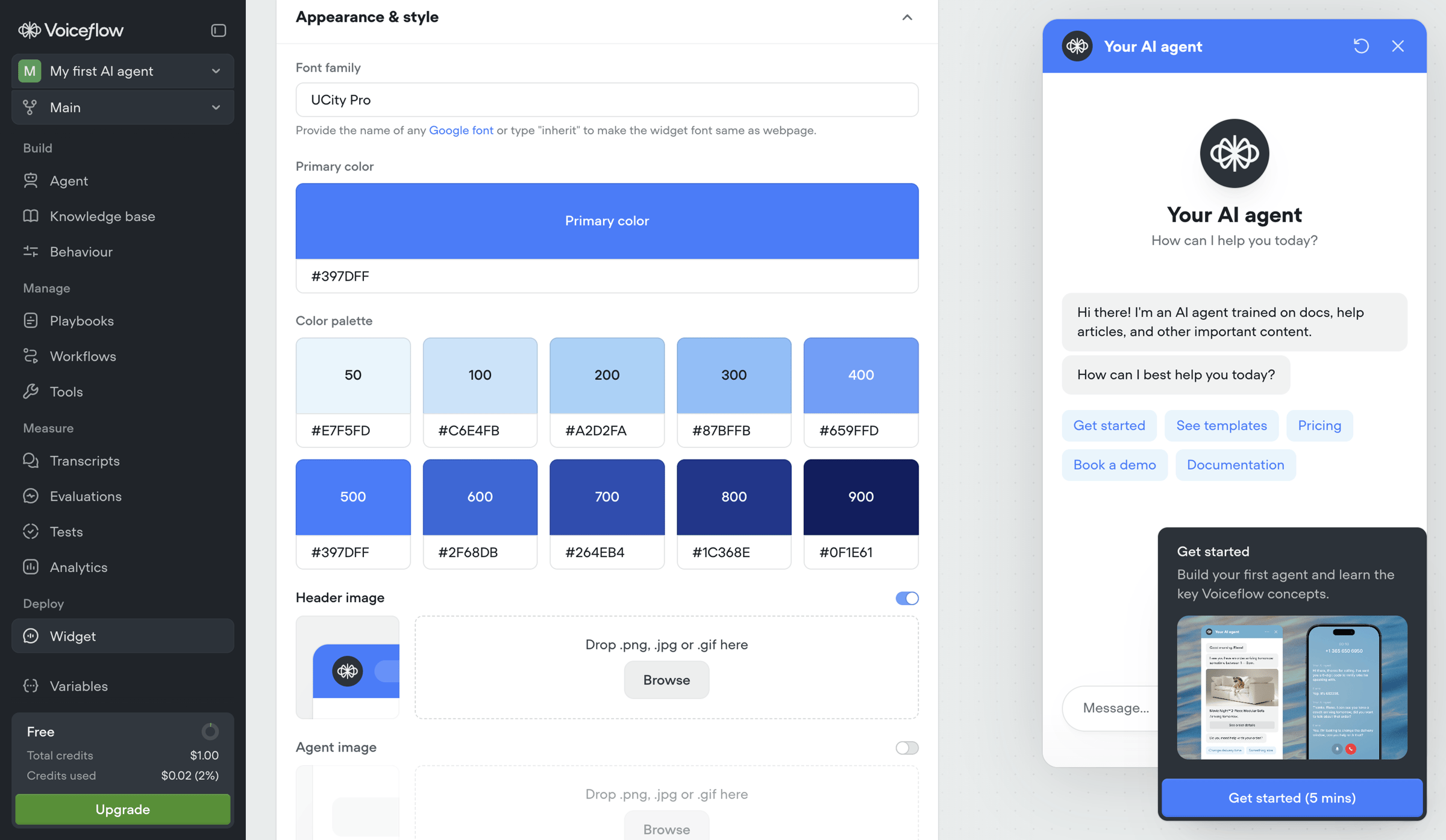Click the Playbooks icon

[x=31, y=320]
